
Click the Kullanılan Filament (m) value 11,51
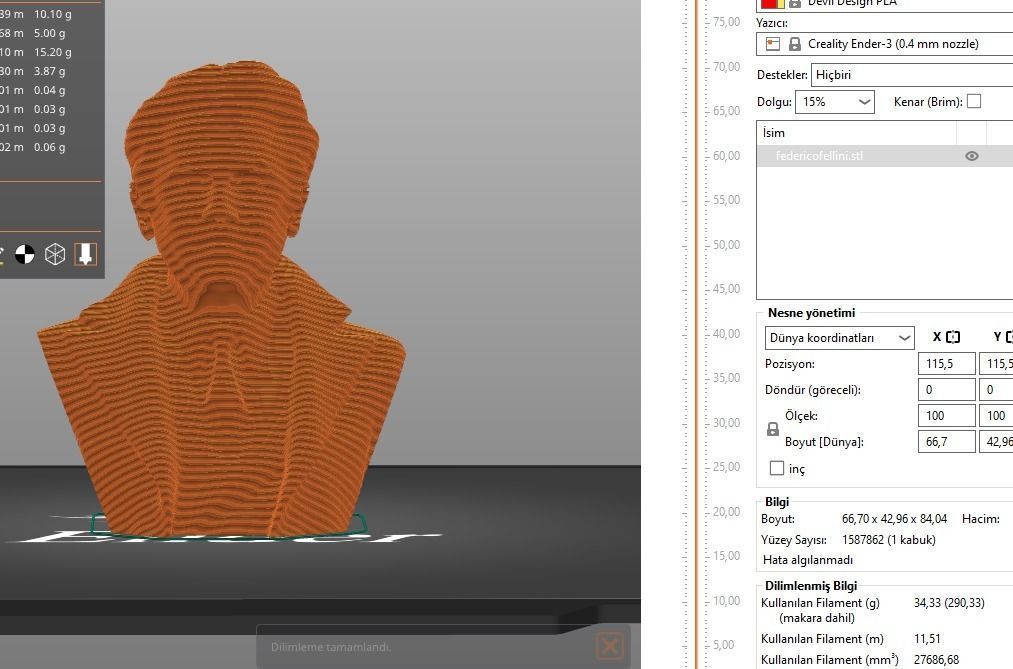pyautogui.click(x=927, y=639)
